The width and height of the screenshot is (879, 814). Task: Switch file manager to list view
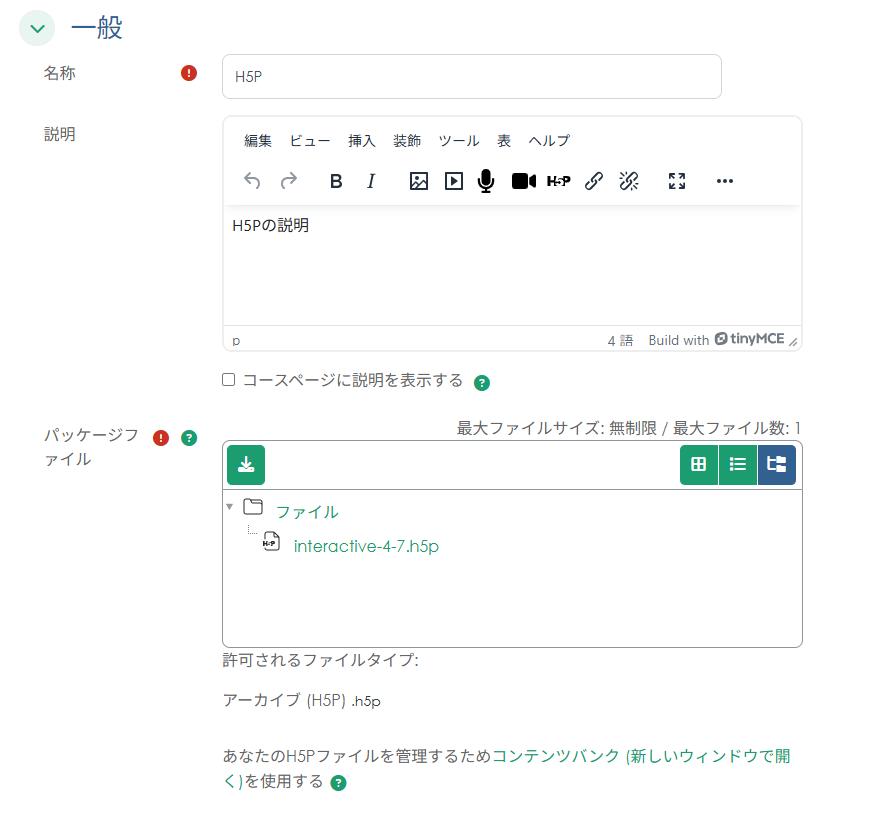tap(738, 464)
